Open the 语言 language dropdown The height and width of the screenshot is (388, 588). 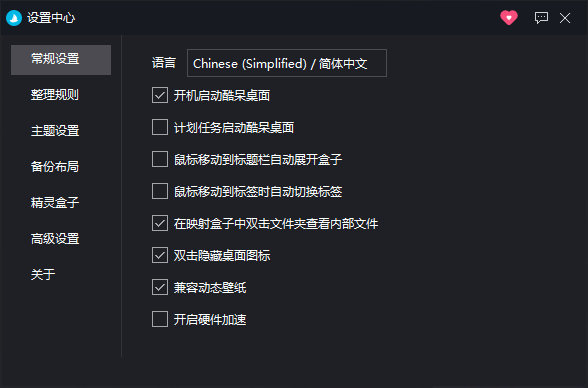(x=287, y=63)
